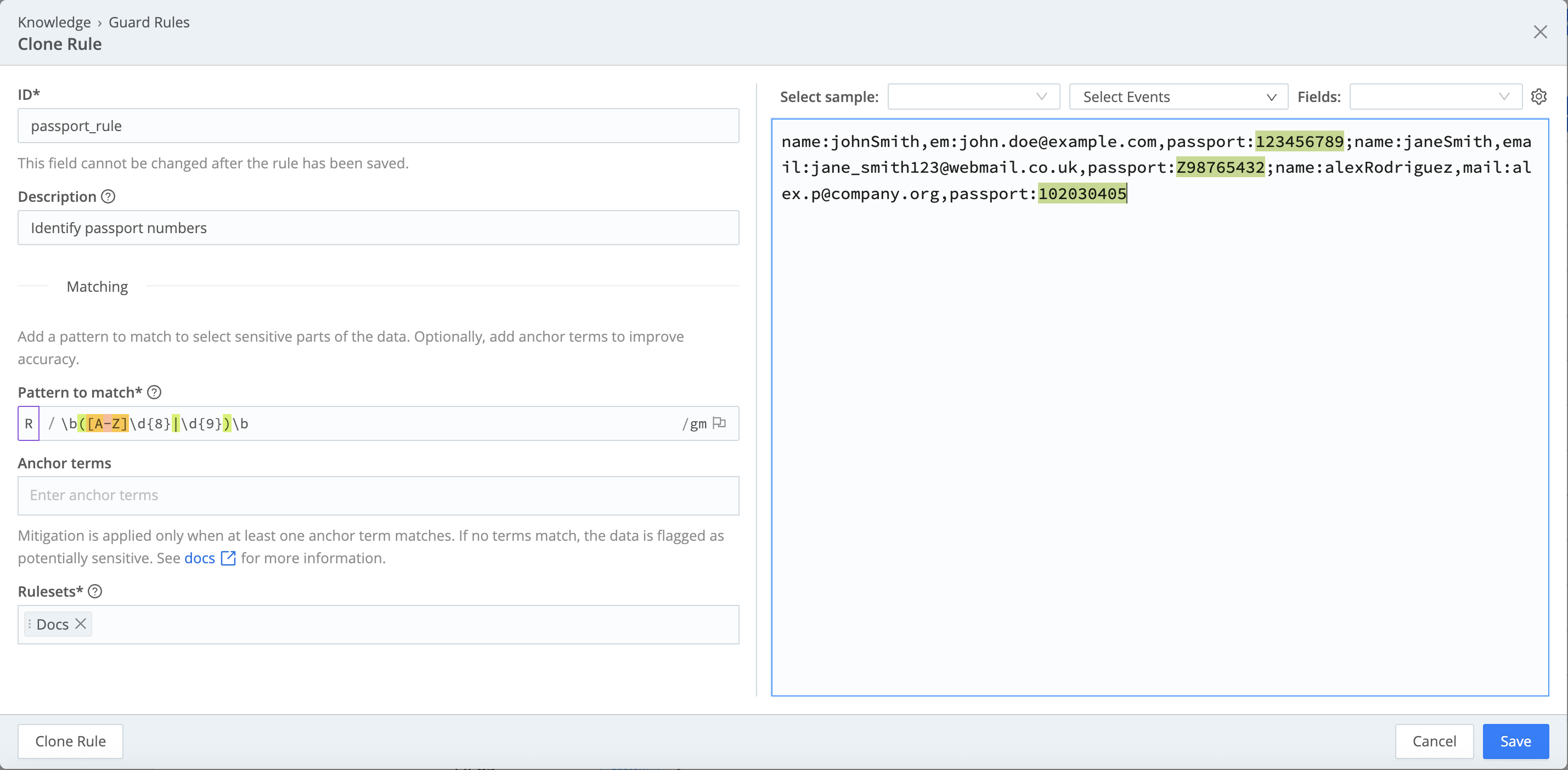Click the Cancel button
Image resolution: width=1568 pixels, height=770 pixels.
(x=1434, y=741)
